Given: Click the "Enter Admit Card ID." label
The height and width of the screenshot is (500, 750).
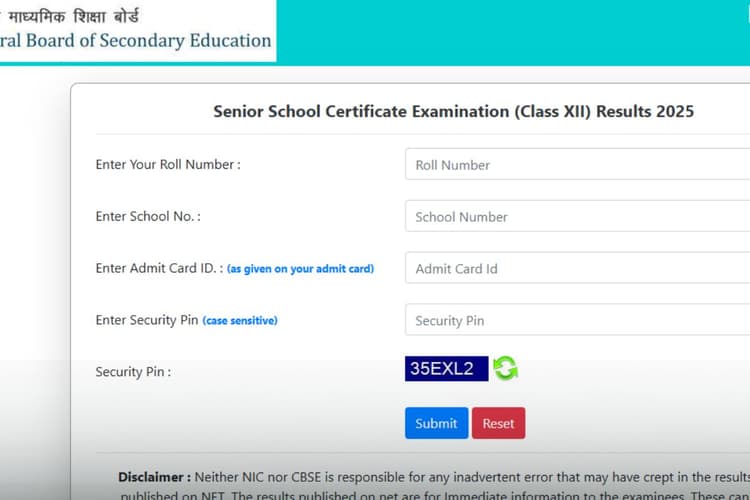Looking at the screenshot, I should pyautogui.click(x=159, y=269).
